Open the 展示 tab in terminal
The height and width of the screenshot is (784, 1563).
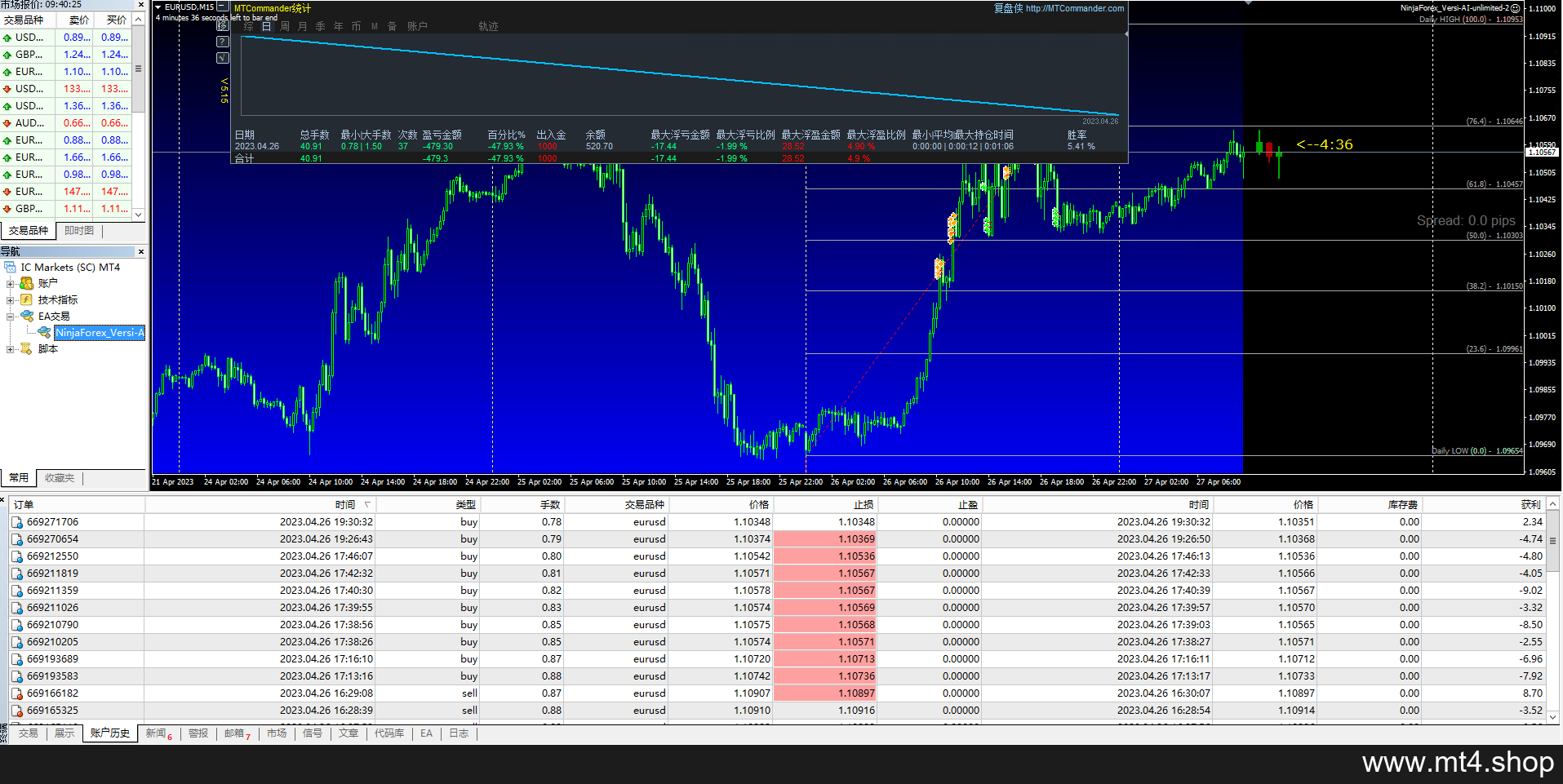[64, 733]
